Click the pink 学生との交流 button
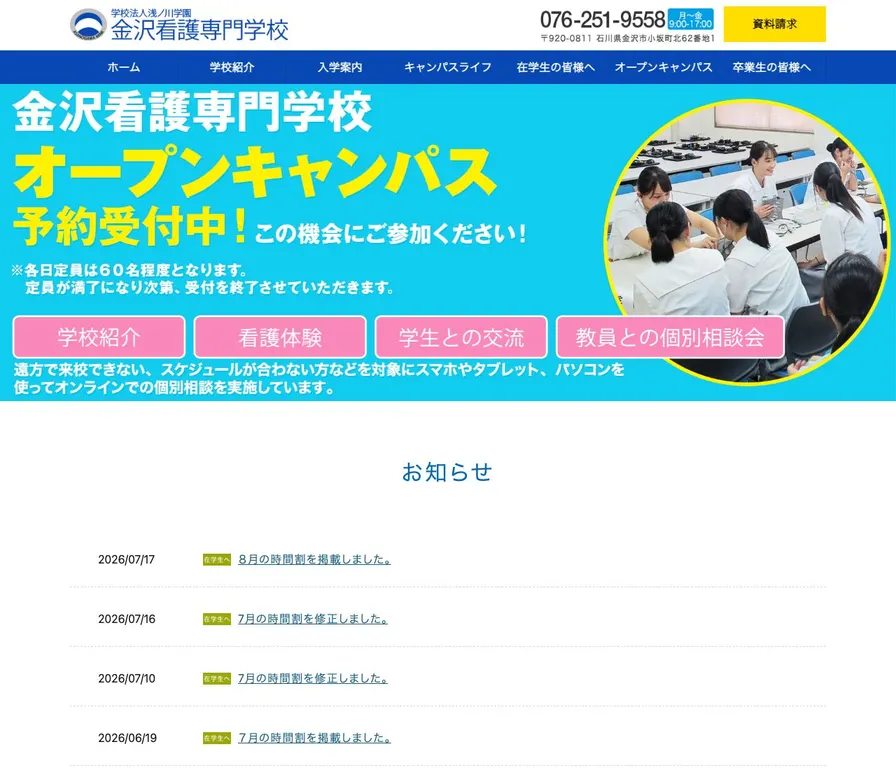896x770 pixels. click(461, 337)
